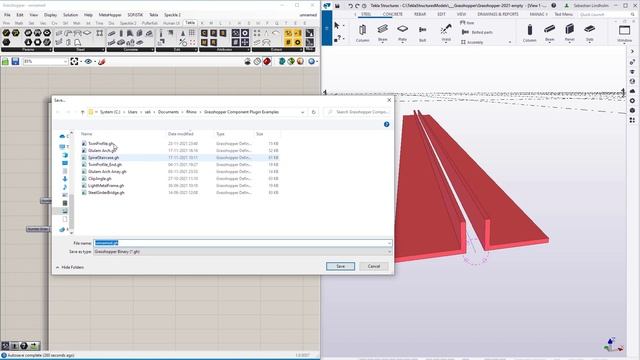
Task: Click the blue globe icon in canvas toolbar
Action: (312, 61)
